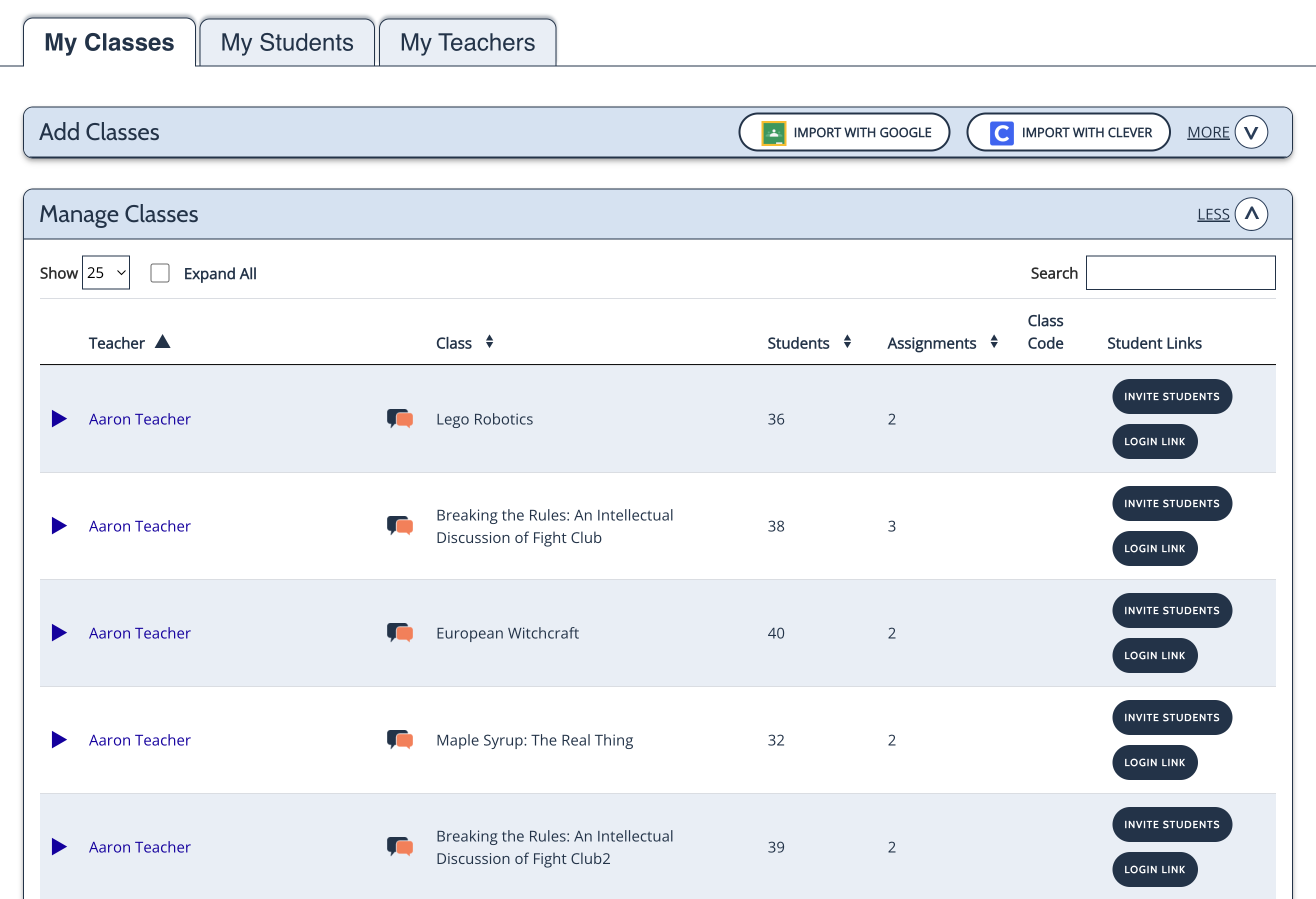The image size is (1316, 899).
Task: Open the Show entries dropdown
Action: [106, 273]
